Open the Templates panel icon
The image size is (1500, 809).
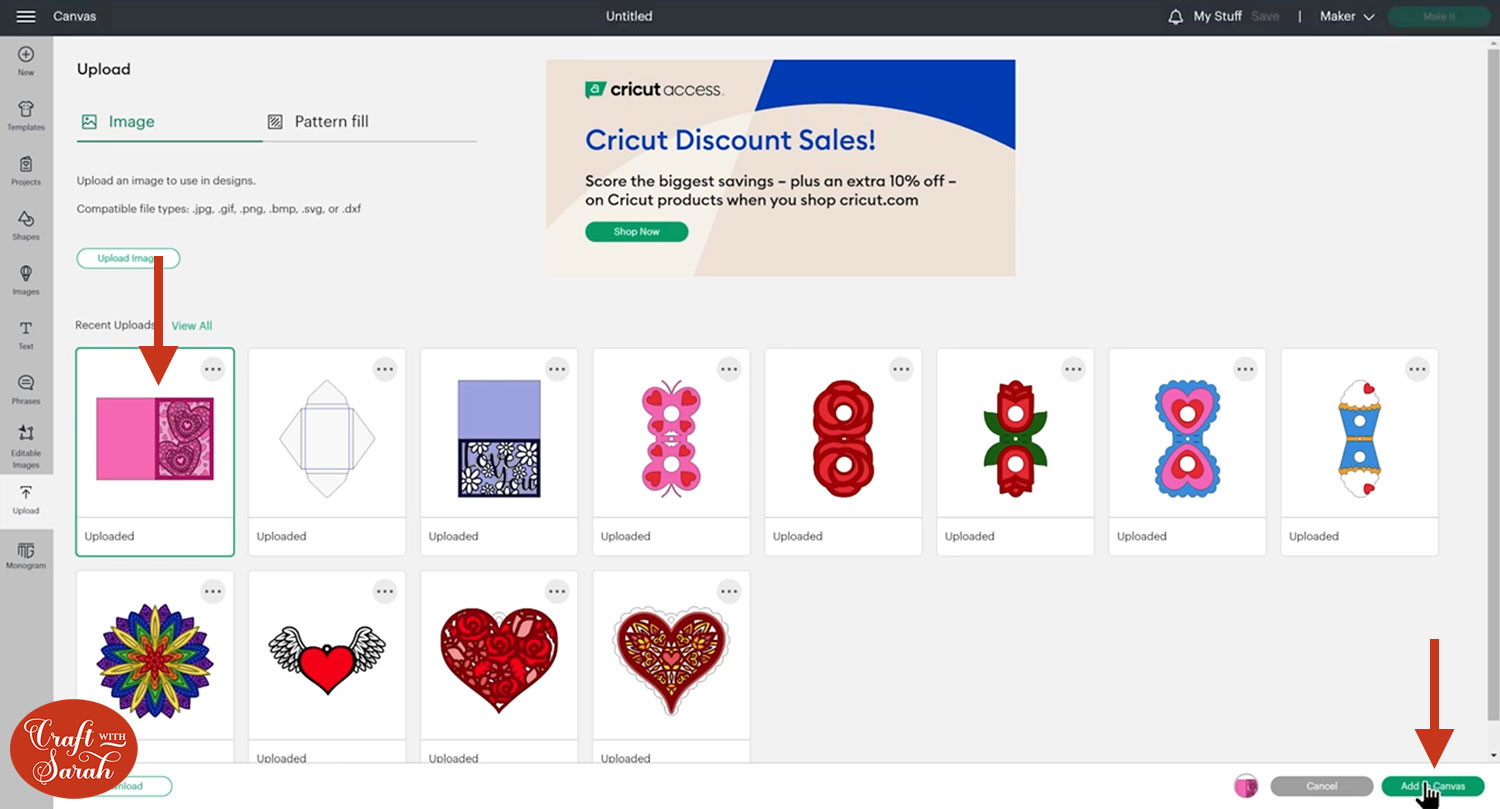[26, 115]
